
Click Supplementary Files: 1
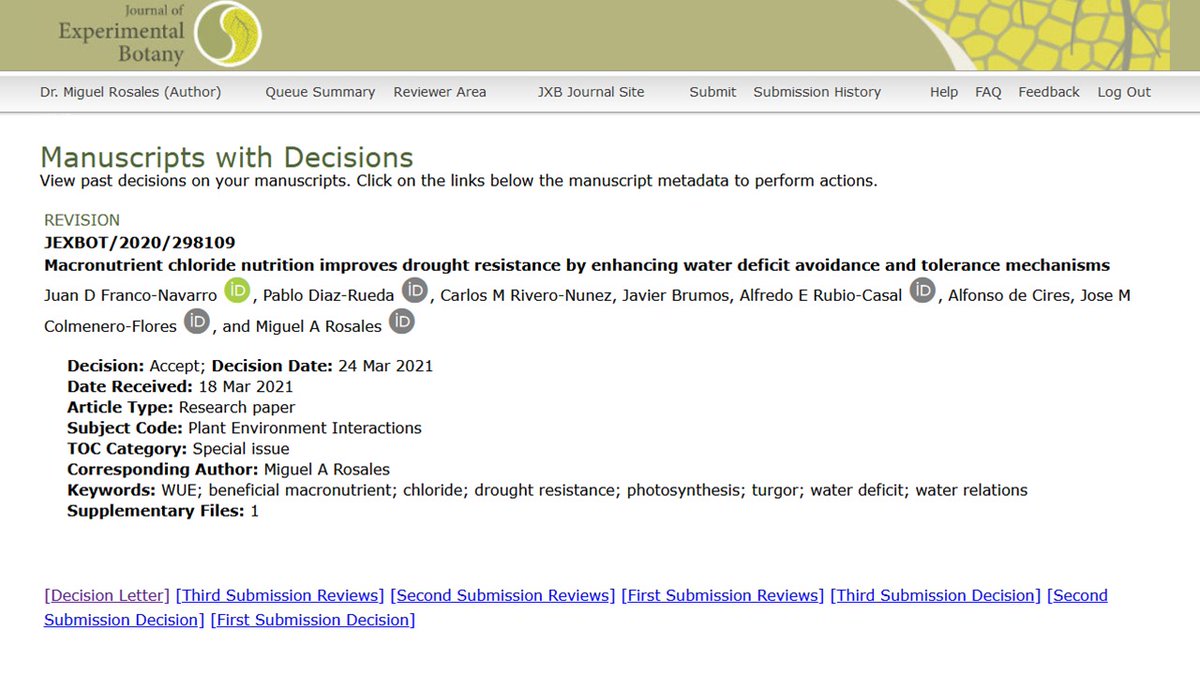163,511
